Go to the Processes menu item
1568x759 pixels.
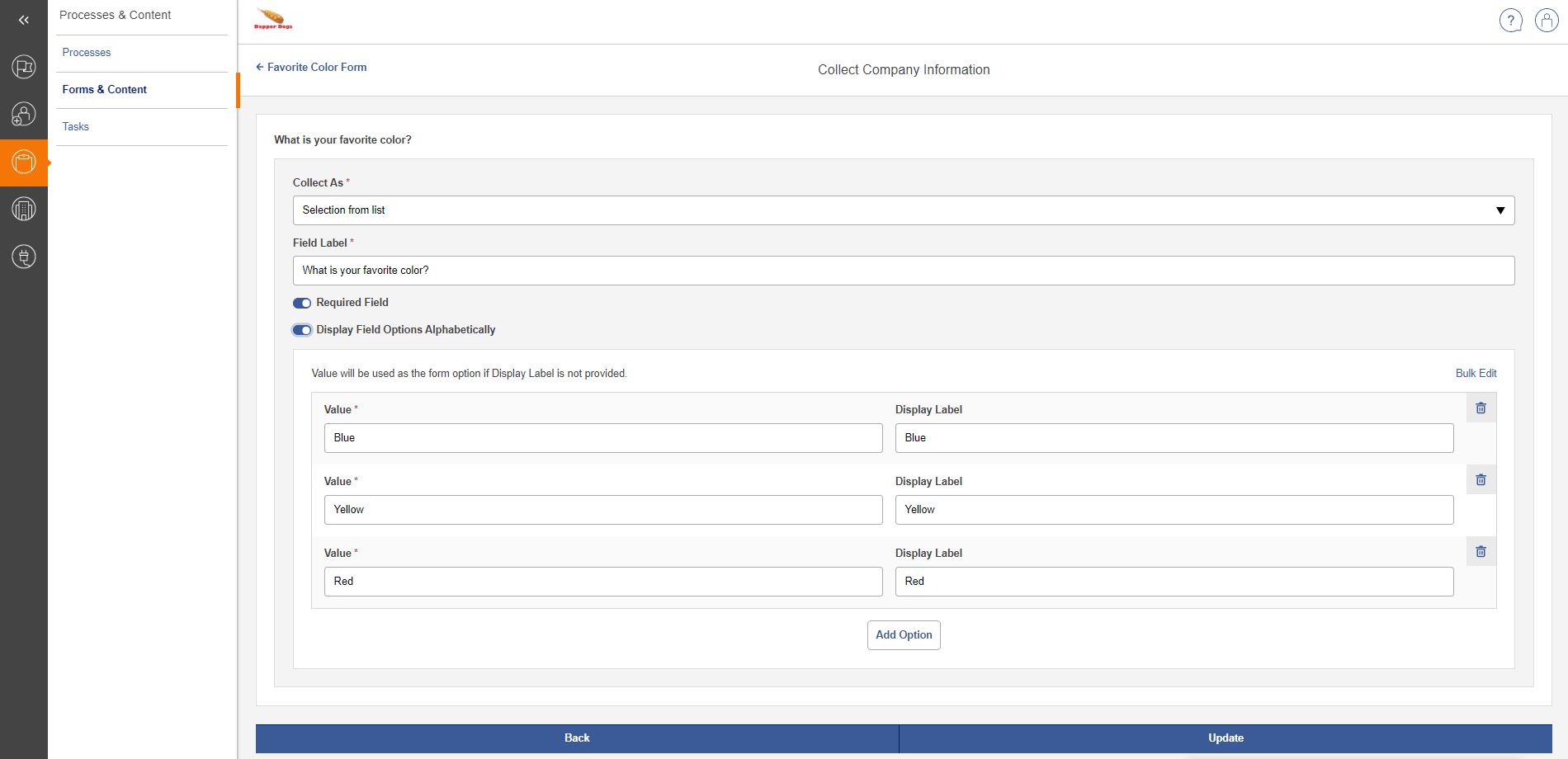point(87,53)
